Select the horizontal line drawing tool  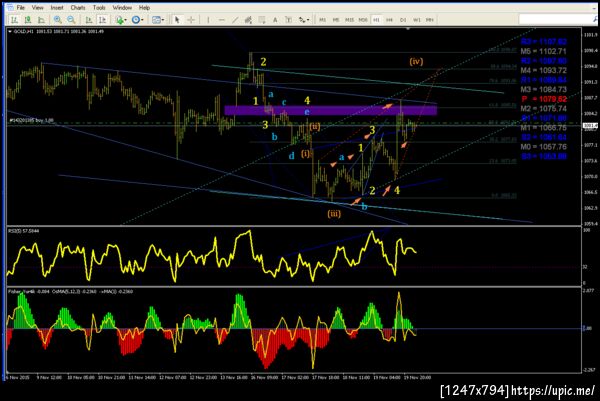click(x=222, y=20)
